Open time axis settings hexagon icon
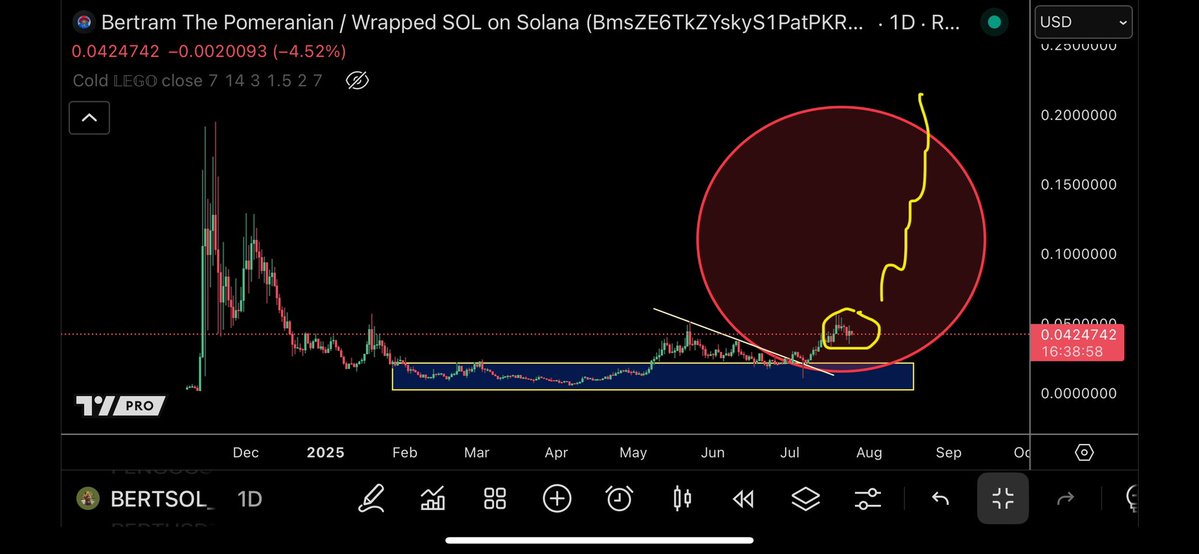This screenshot has height=554, width=1199. tap(1084, 452)
